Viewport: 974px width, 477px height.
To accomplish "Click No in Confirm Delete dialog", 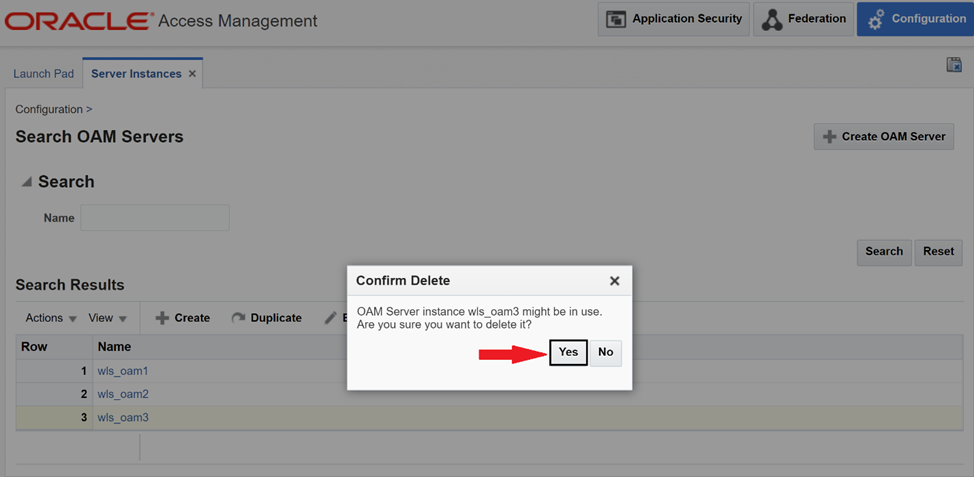I will coord(605,353).
